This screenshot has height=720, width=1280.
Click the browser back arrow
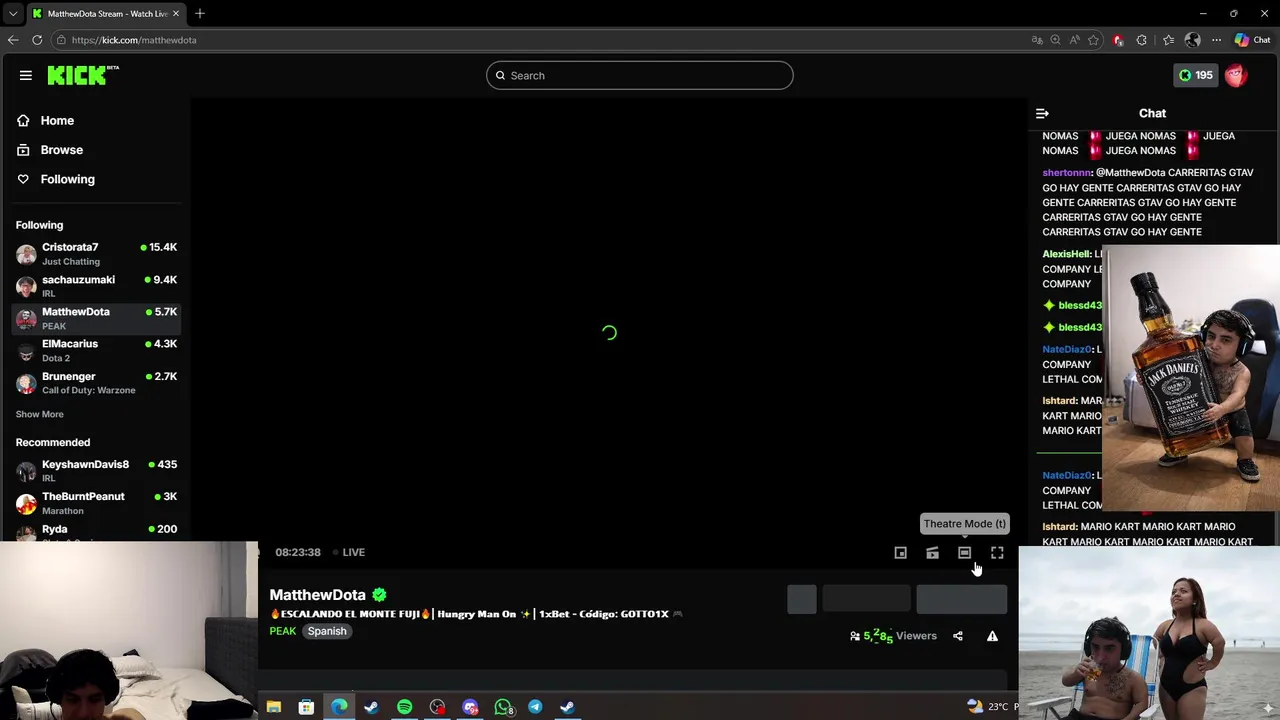tap(13, 40)
